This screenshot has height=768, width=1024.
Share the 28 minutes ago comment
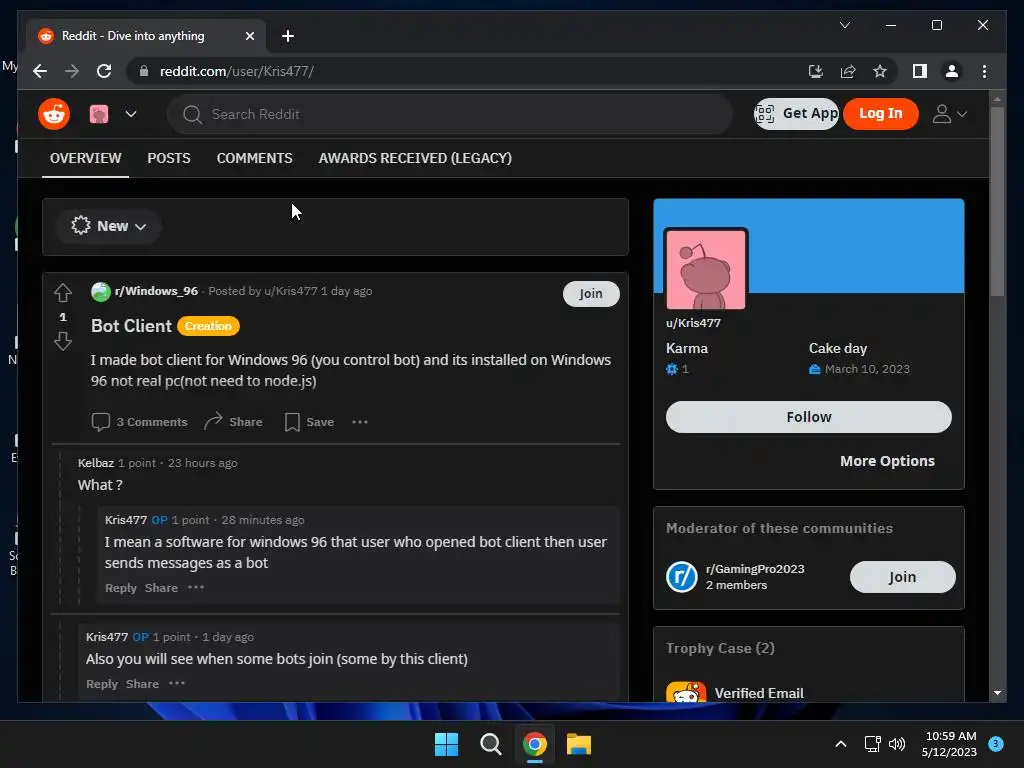(161, 588)
